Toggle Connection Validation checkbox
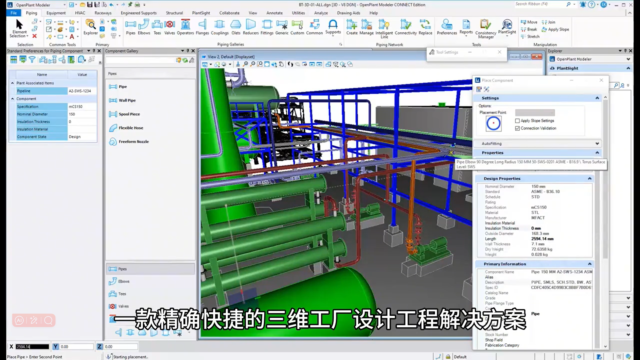The image size is (640, 360). click(x=518, y=128)
